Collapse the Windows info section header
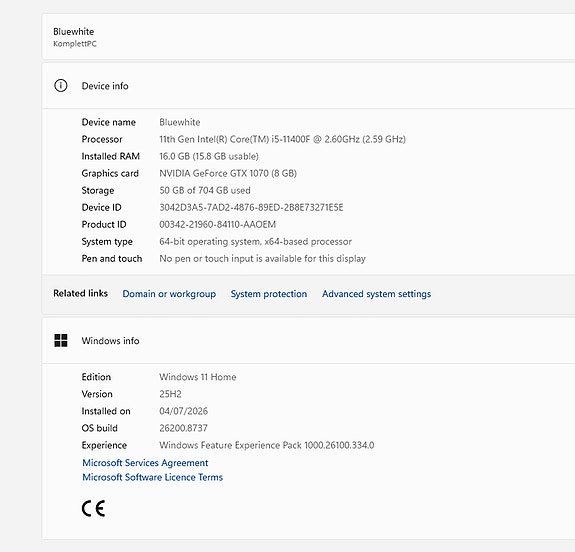Image resolution: width=575 pixels, height=552 pixels. click(308, 341)
